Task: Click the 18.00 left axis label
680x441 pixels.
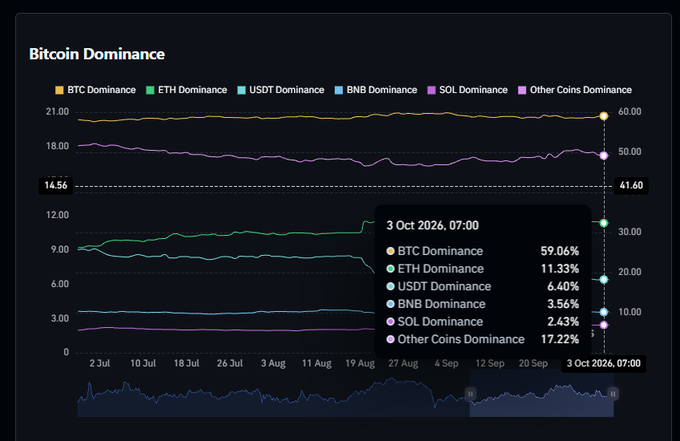Action: coord(57,146)
